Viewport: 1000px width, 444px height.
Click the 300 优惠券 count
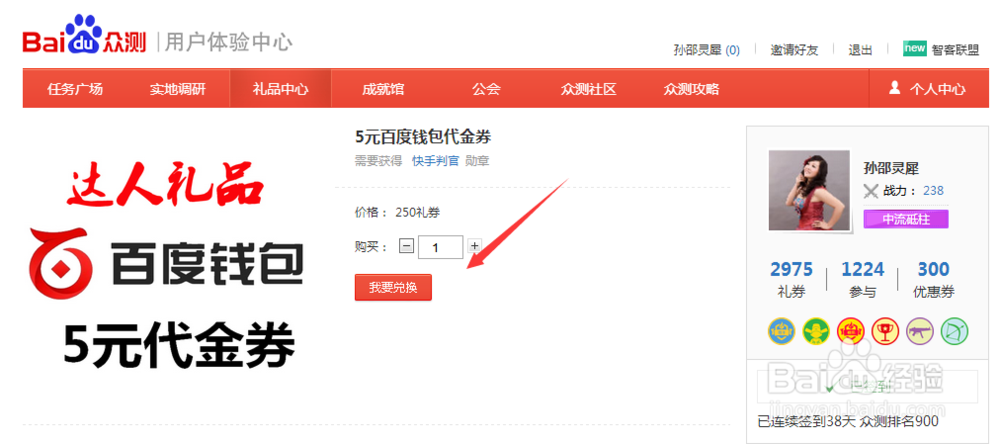pos(934,279)
